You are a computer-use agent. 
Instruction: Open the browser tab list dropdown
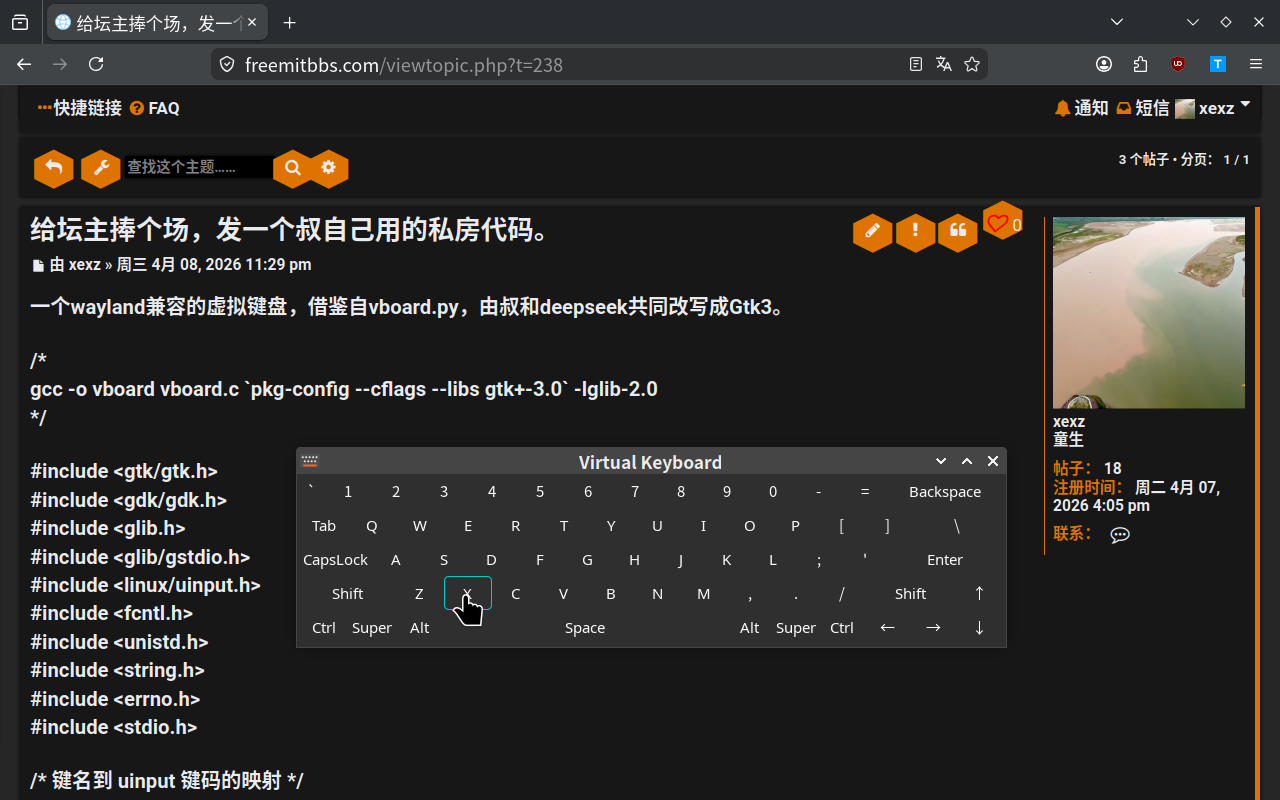click(1118, 22)
